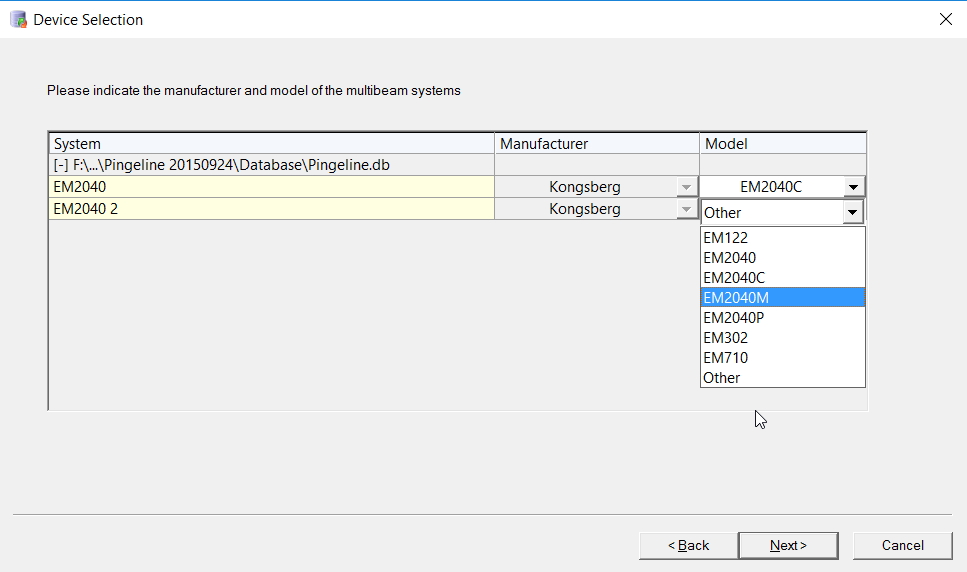Select EM302 in the model list
Screen dimensions: 967x572
tap(726, 338)
